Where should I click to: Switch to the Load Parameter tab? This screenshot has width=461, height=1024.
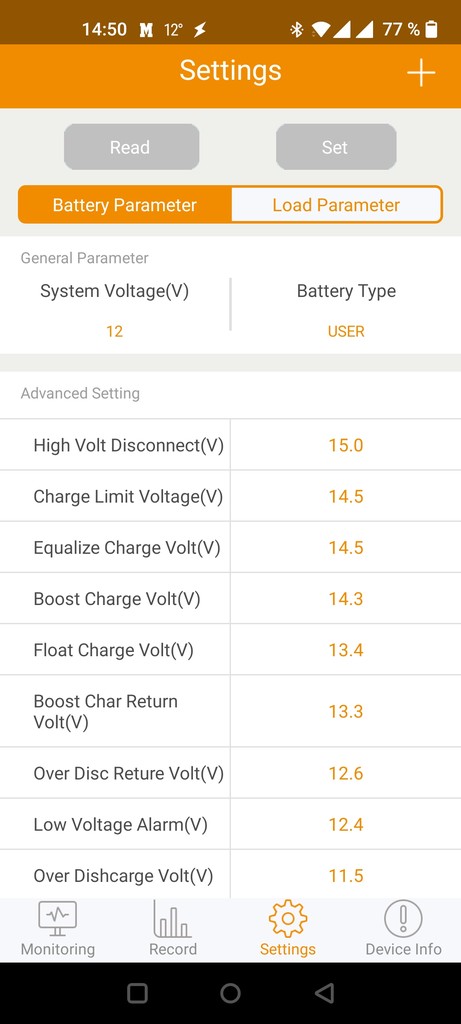[336, 205]
